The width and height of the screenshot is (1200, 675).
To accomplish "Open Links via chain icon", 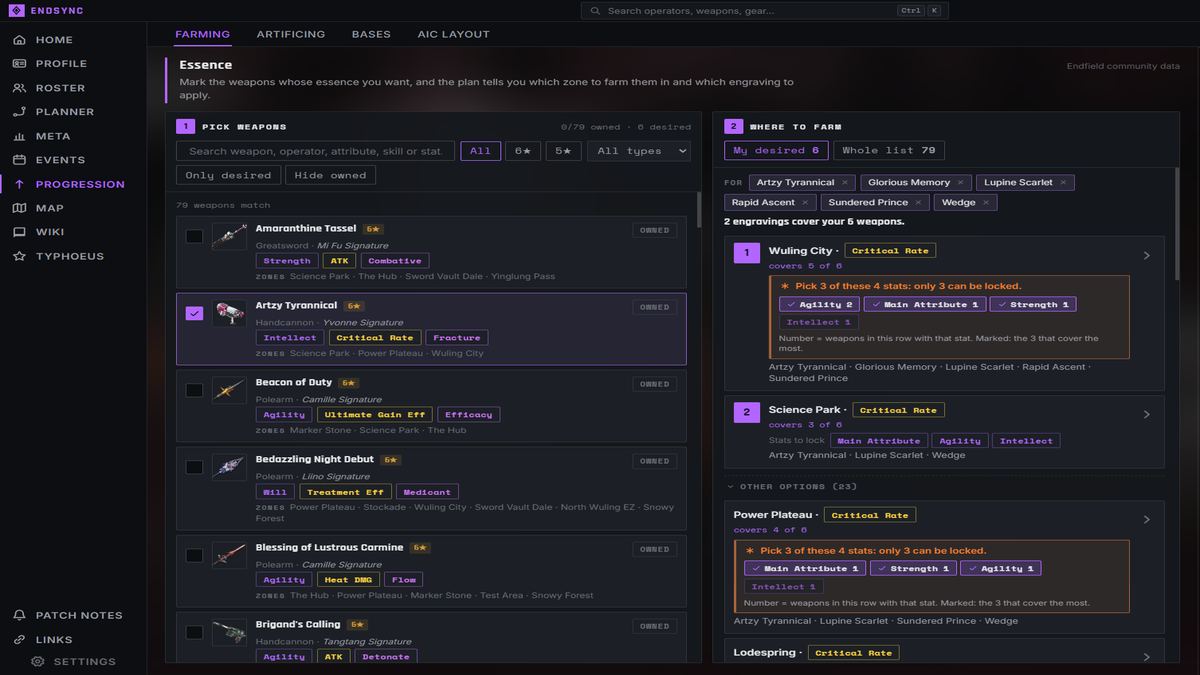I will (19, 639).
